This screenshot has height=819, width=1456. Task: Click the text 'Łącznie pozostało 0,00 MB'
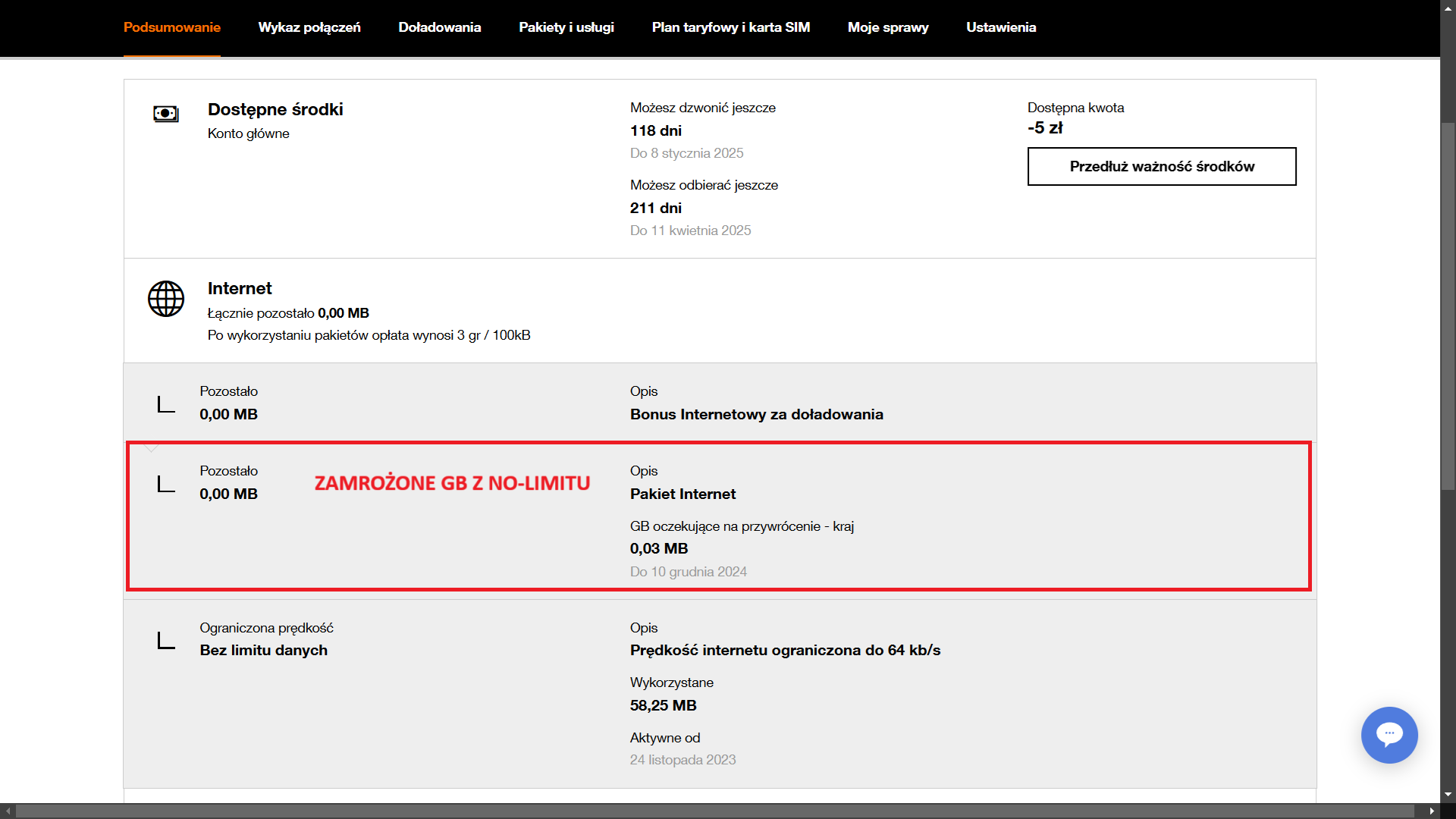pos(288,313)
